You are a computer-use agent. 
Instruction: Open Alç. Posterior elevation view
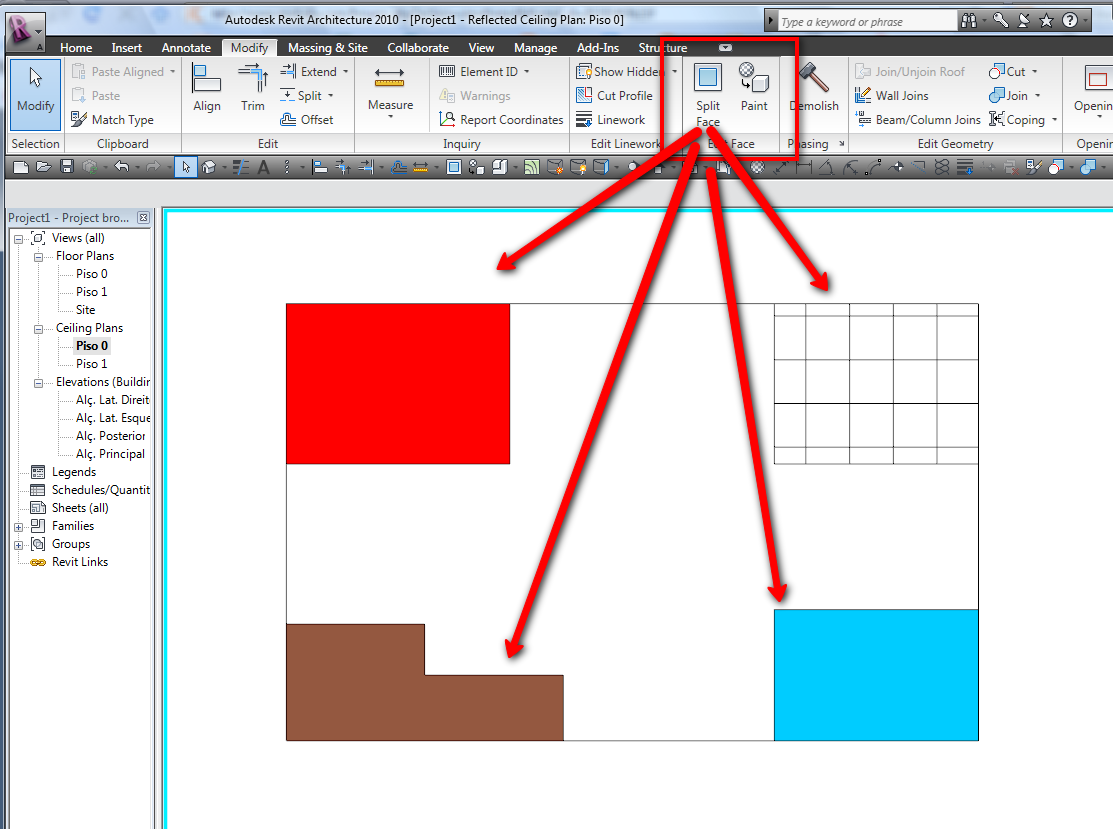click(x=110, y=436)
